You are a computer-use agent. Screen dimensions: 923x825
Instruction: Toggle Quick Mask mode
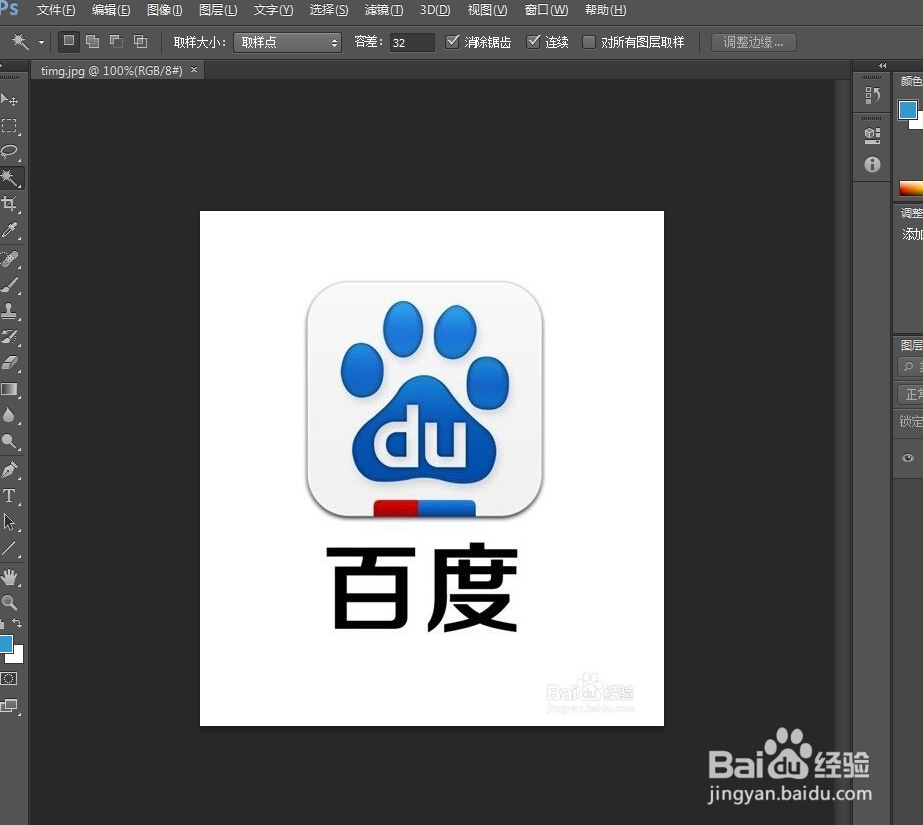(9, 678)
